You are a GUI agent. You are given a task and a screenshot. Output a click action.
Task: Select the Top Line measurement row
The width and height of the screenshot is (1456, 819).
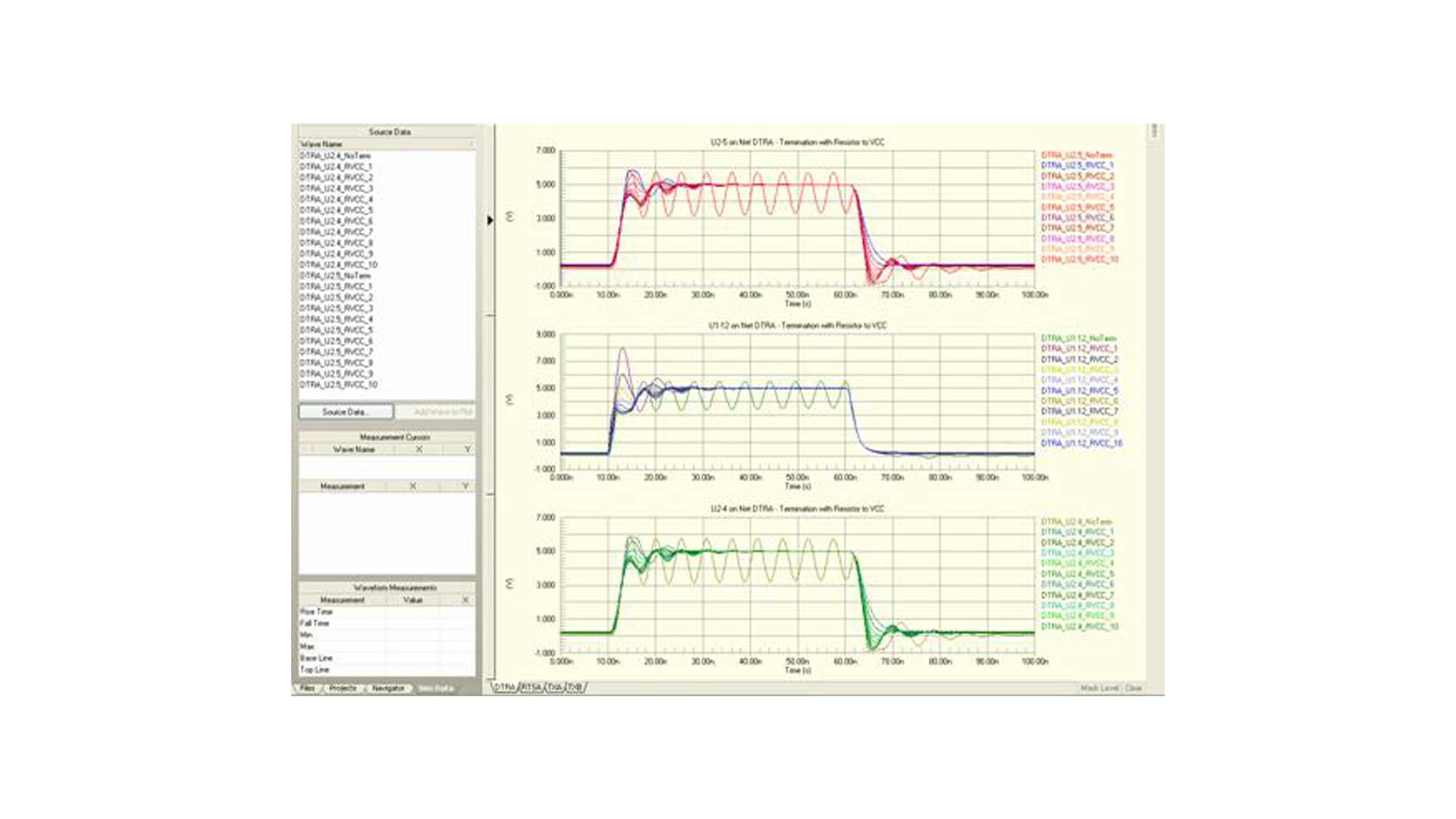pos(387,670)
